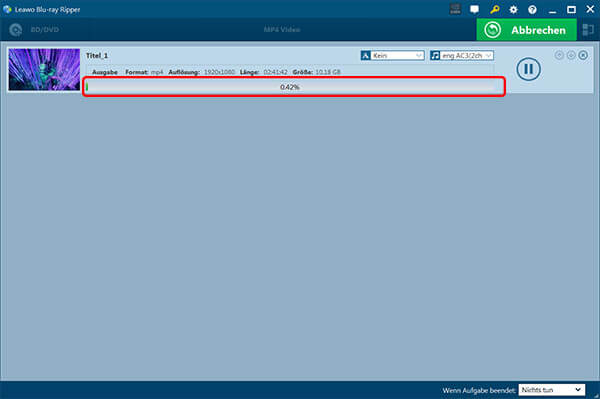600x399 pixels.
Task: Click the GPU acceleration chip icon
Action: 455,9
